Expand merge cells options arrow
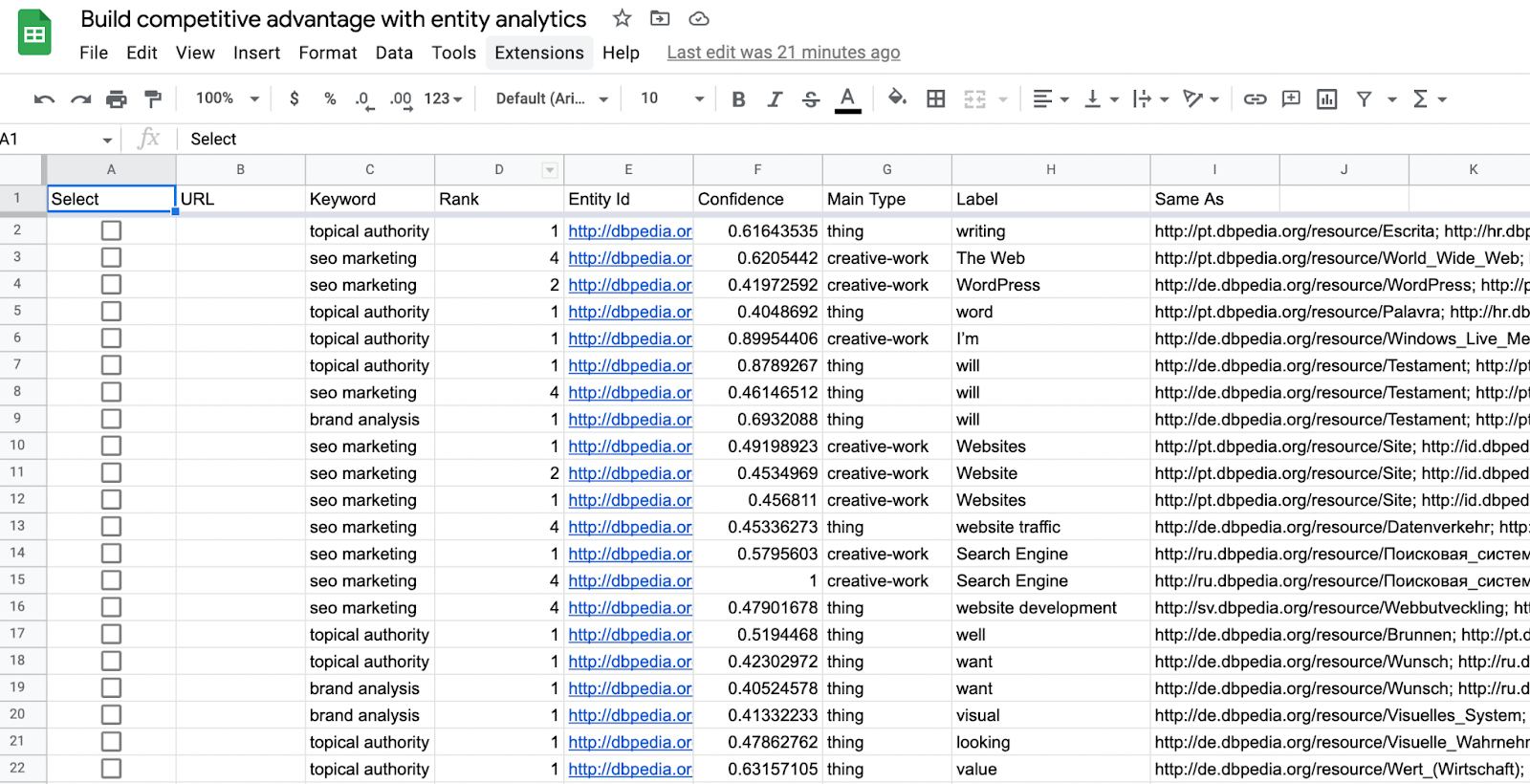 click(x=1003, y=99)
